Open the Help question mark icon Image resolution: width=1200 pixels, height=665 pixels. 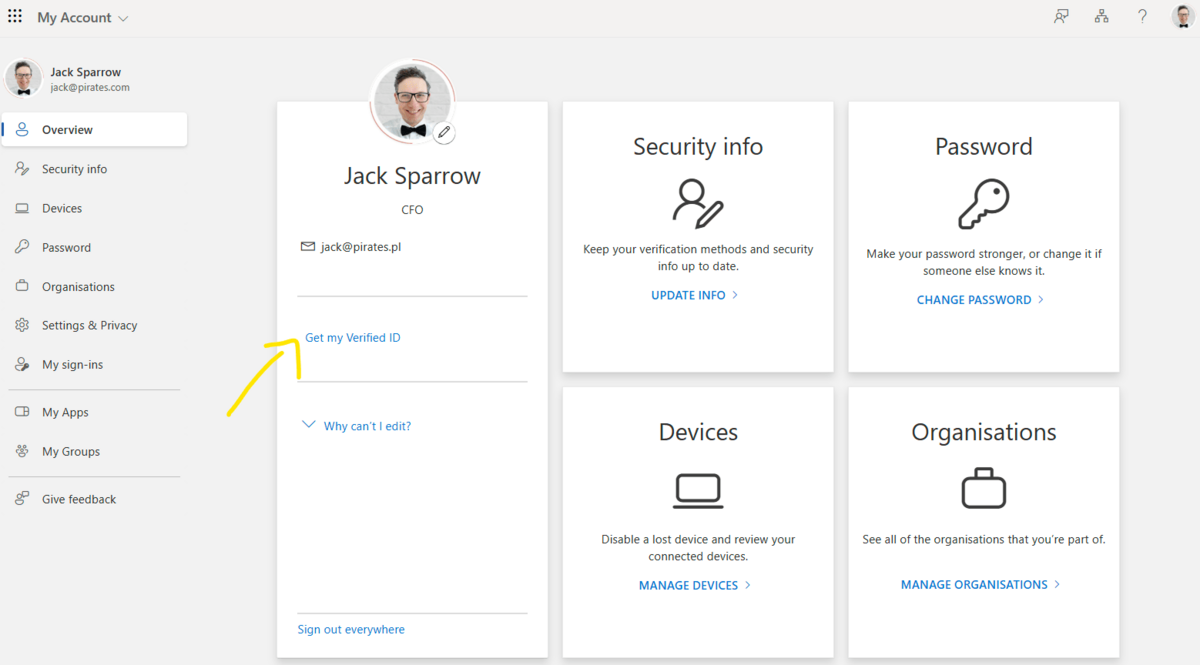pyautogui.click(x=1142, y=16)
